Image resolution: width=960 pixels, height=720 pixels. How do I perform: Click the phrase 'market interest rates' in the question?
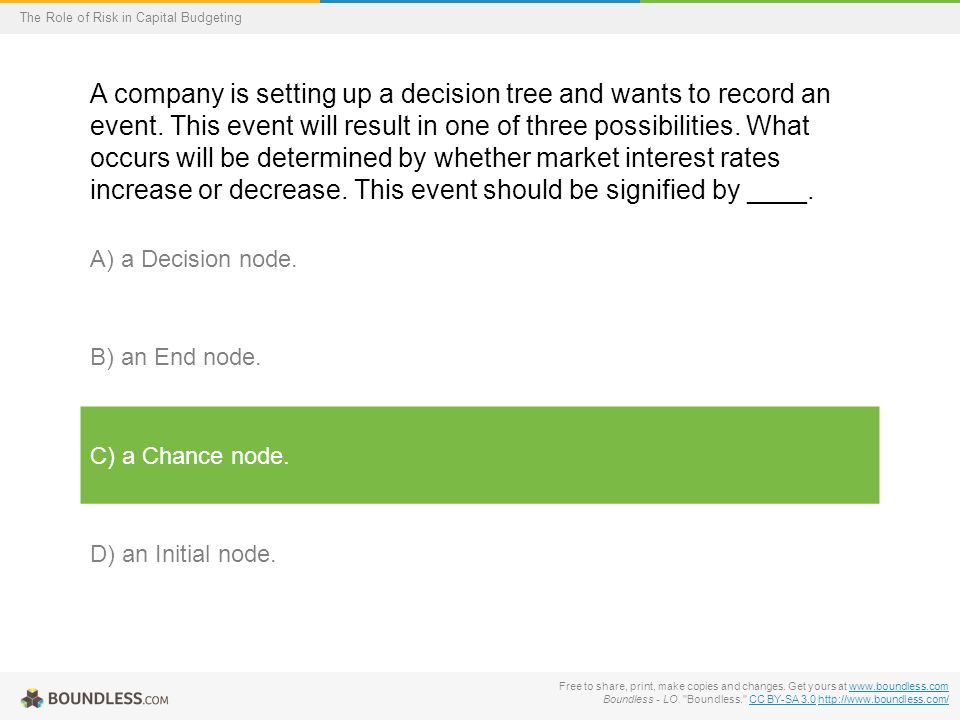tap(658, 157)
